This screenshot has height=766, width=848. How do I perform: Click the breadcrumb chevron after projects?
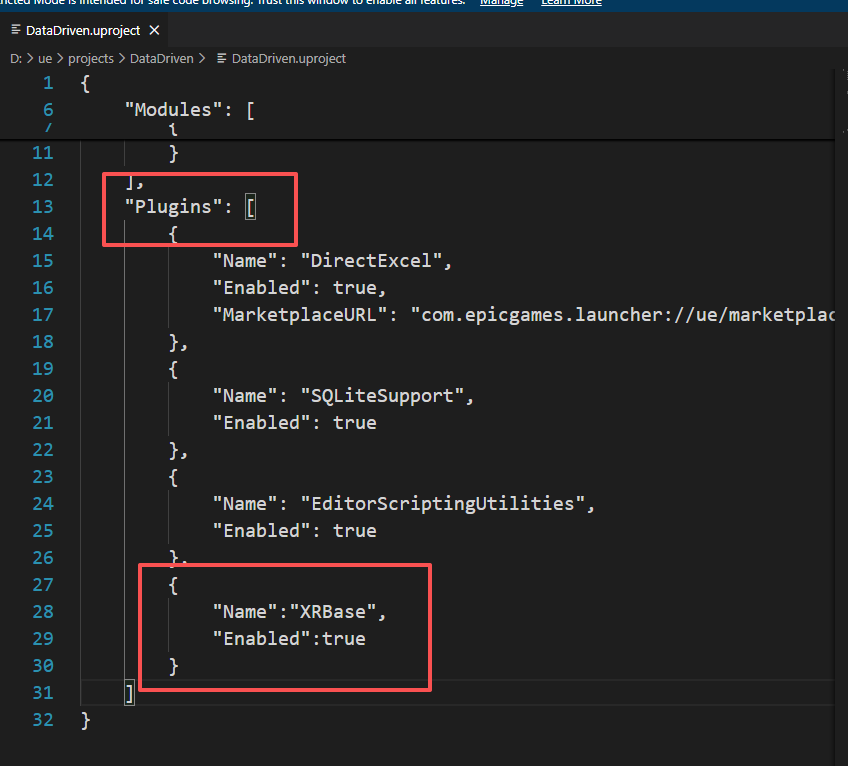(x=123, y=58)
